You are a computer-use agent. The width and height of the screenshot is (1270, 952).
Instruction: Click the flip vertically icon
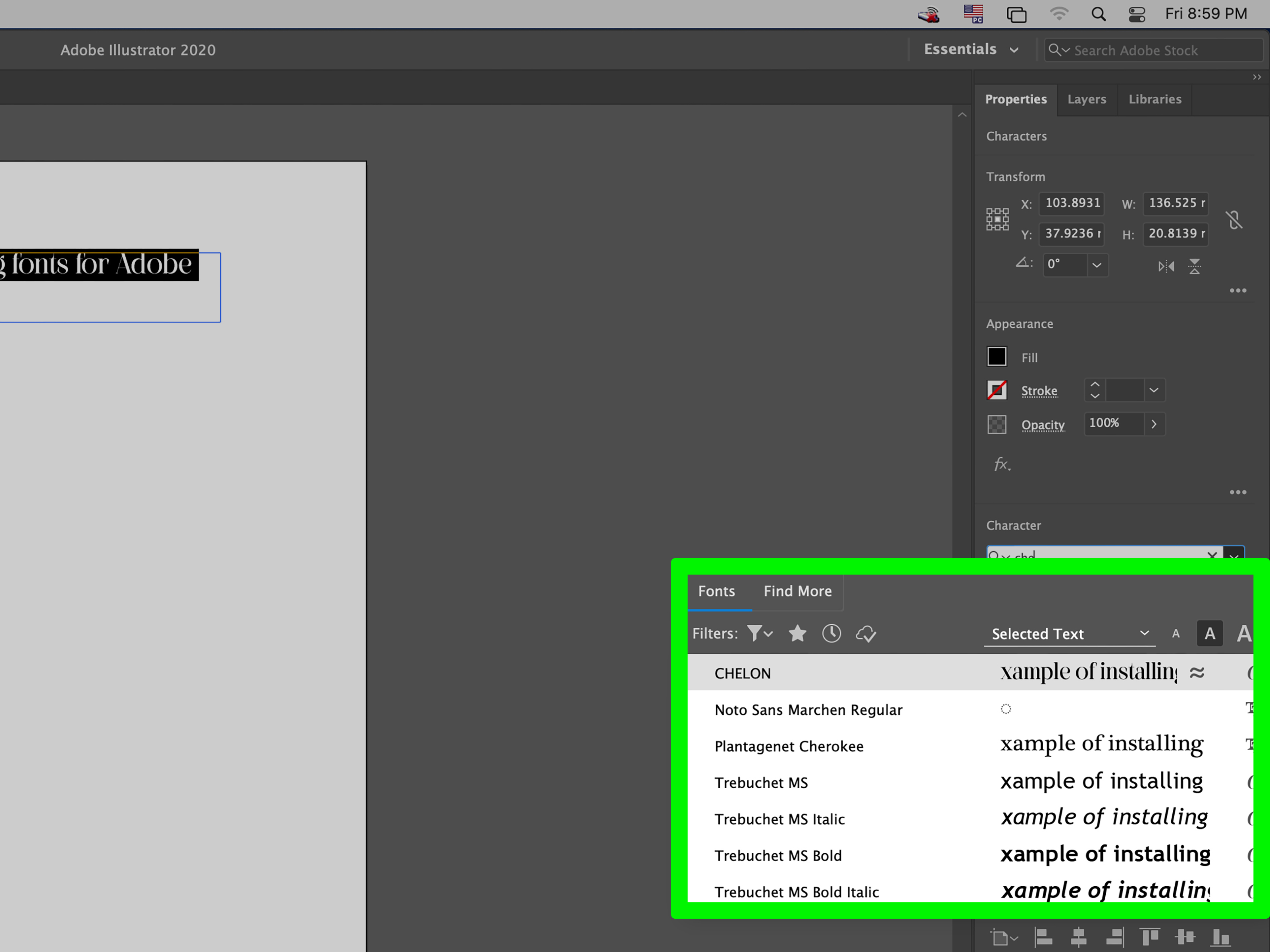1195,266
